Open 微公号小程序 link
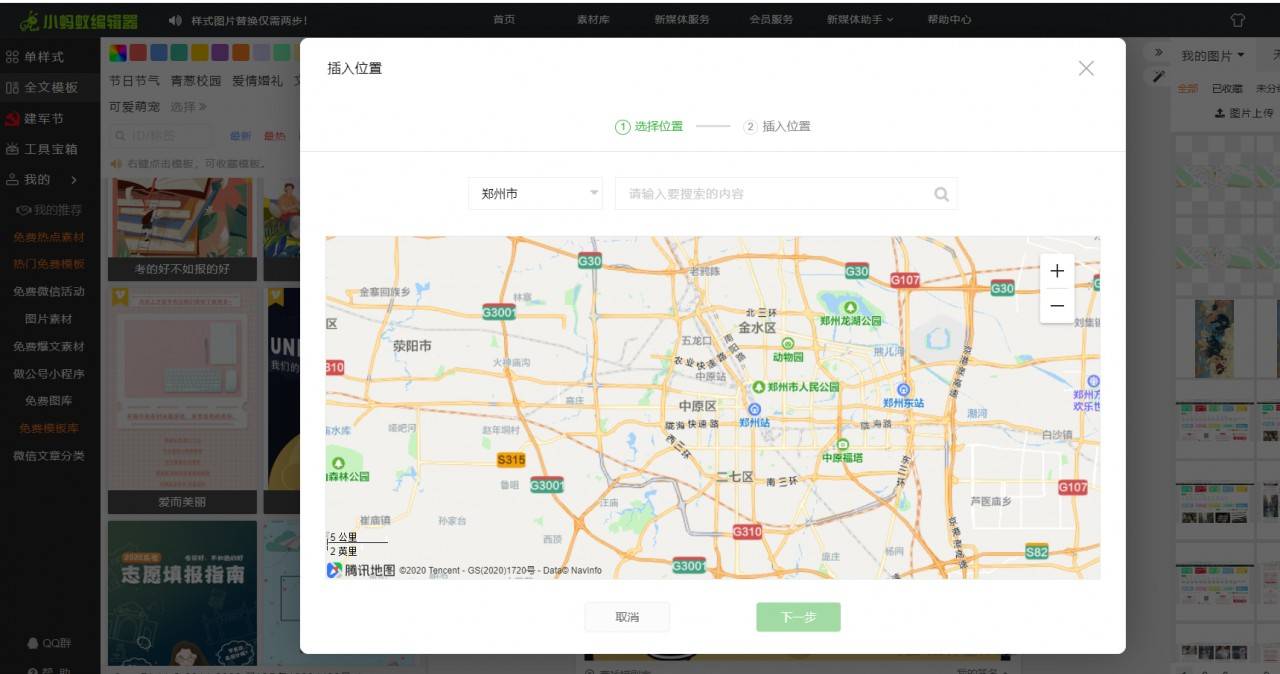1280x674 pixels. 49,374
